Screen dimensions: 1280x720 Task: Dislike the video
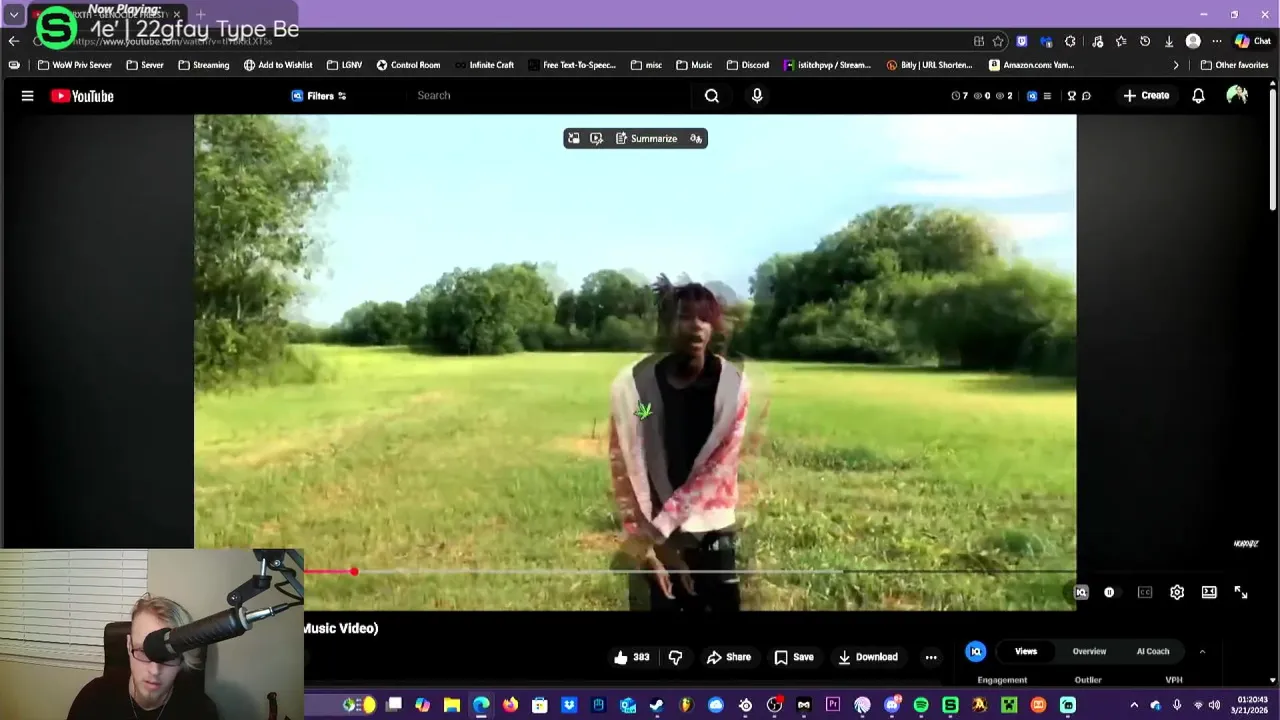click(x=675, y=657)
